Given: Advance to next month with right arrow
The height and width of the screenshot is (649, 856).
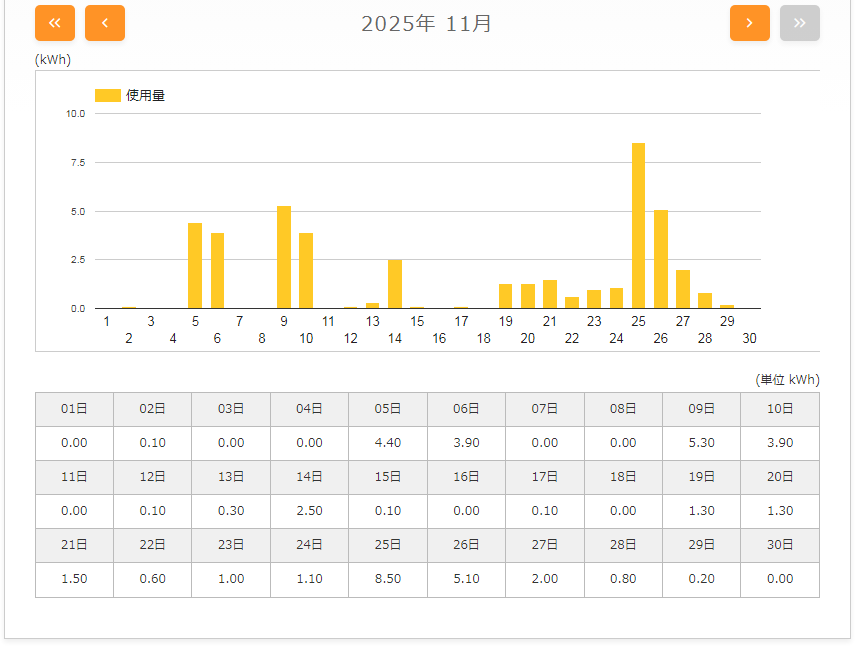Looking at the screenshot, I should click(749, 23).
